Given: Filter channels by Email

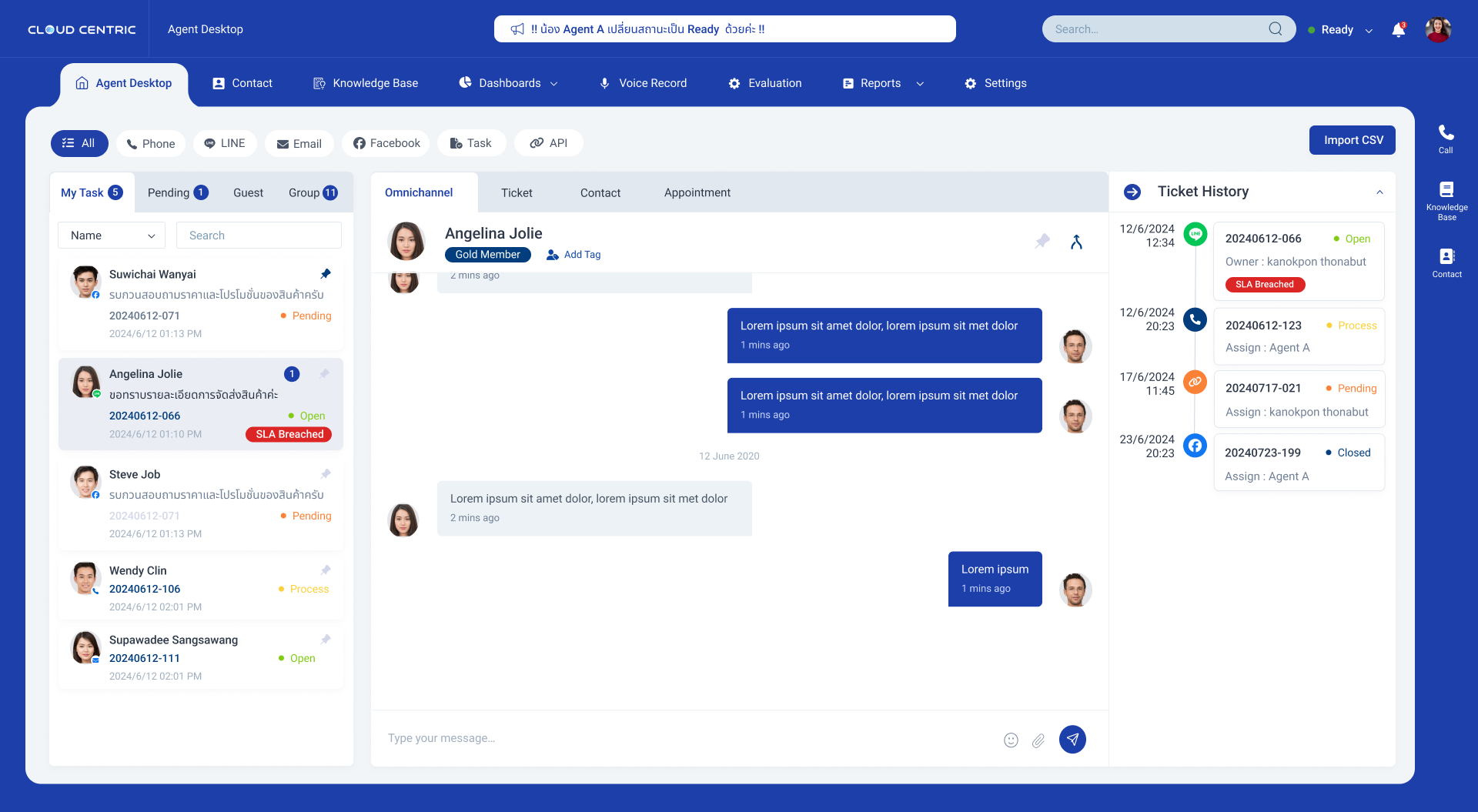Looking at the screenshot, I should [299, 144].
